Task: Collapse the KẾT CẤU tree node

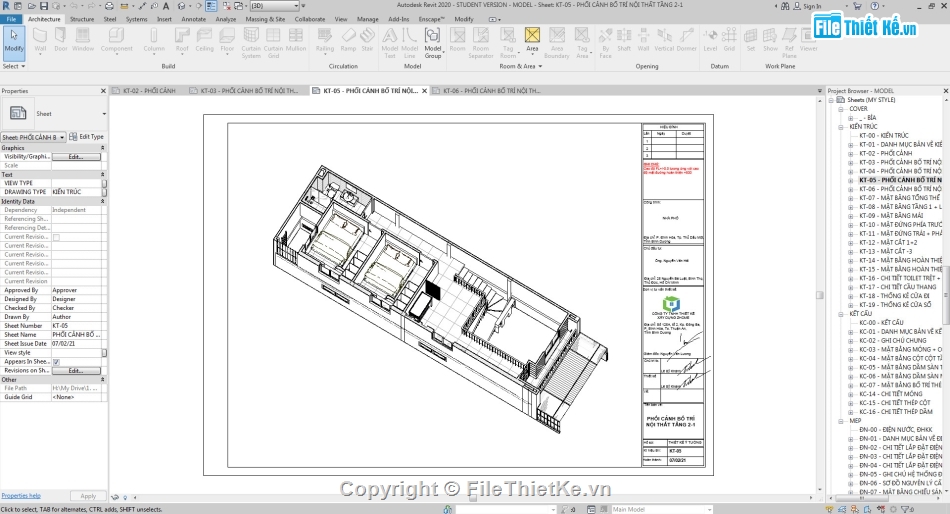Action: (x=841, y=314)
